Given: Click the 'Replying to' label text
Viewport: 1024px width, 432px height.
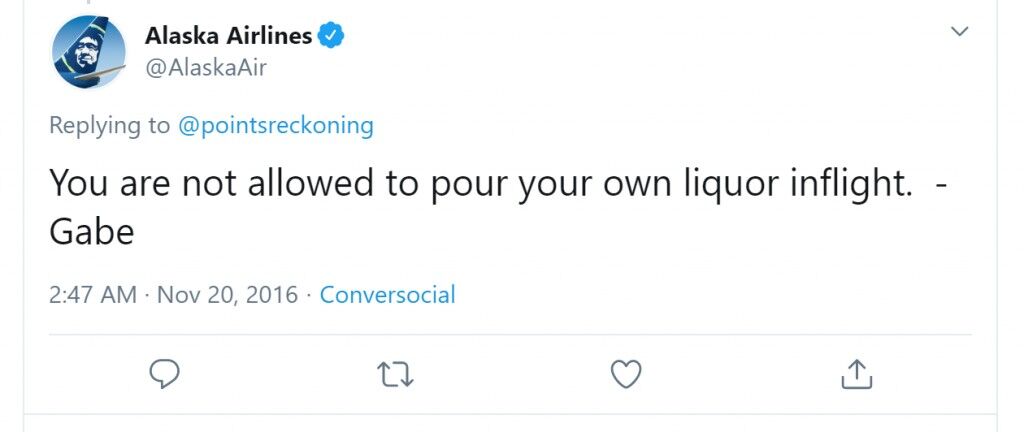Looking at the screenshot, I should [109, 125].
